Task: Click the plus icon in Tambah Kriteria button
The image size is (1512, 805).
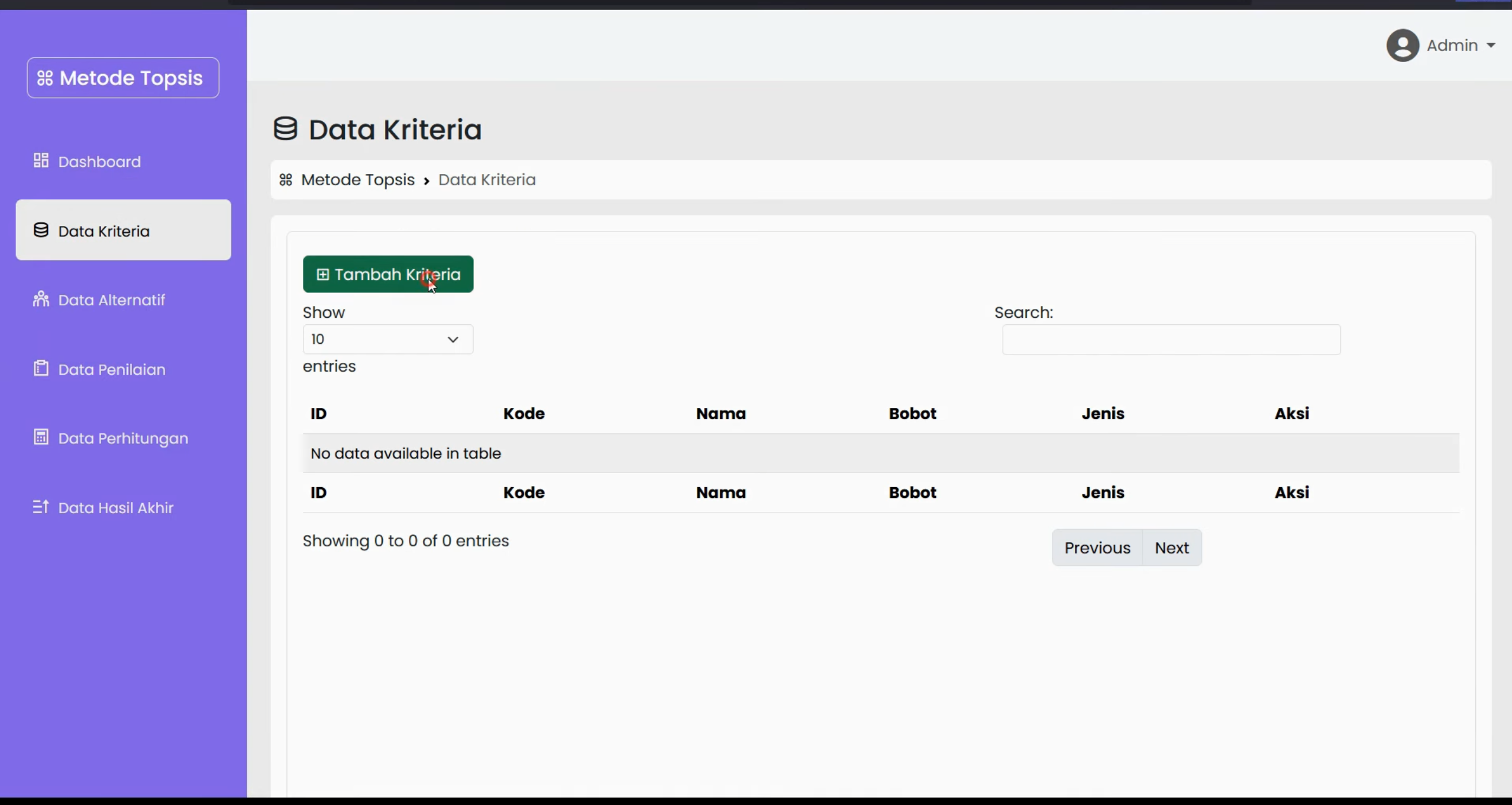Action: (x=322, y=275)
